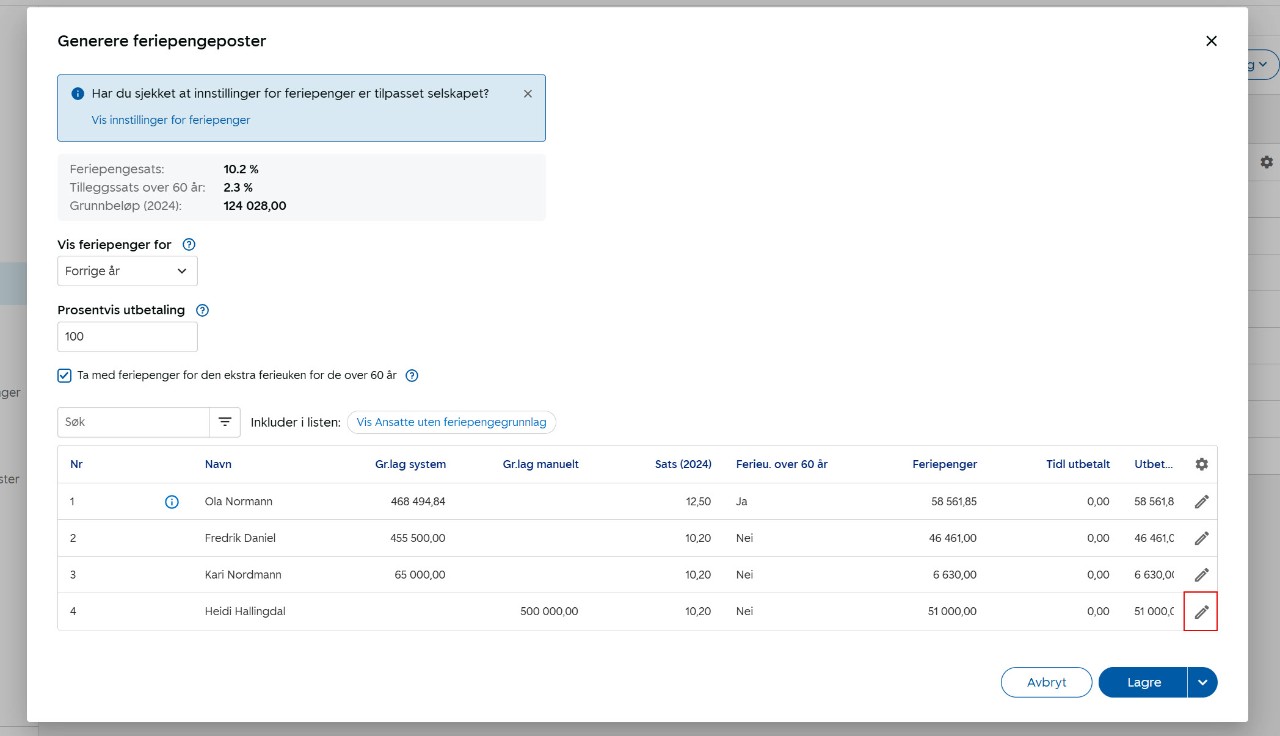Click pencil icon for Fredrik Daniel

(x=1201, y=538)
